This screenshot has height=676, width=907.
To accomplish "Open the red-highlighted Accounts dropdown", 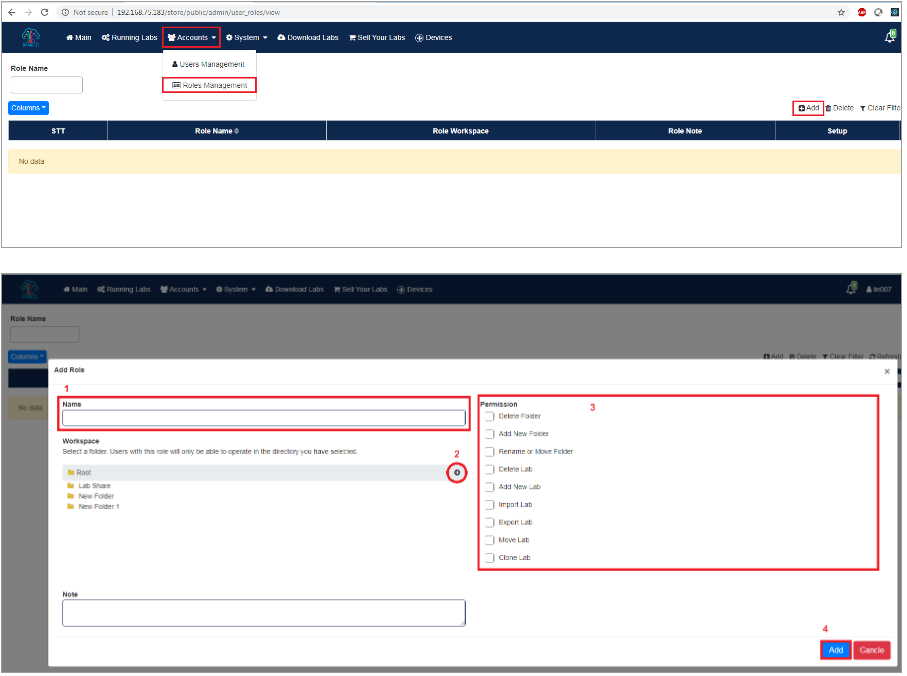I will click(x=191, y=37).
